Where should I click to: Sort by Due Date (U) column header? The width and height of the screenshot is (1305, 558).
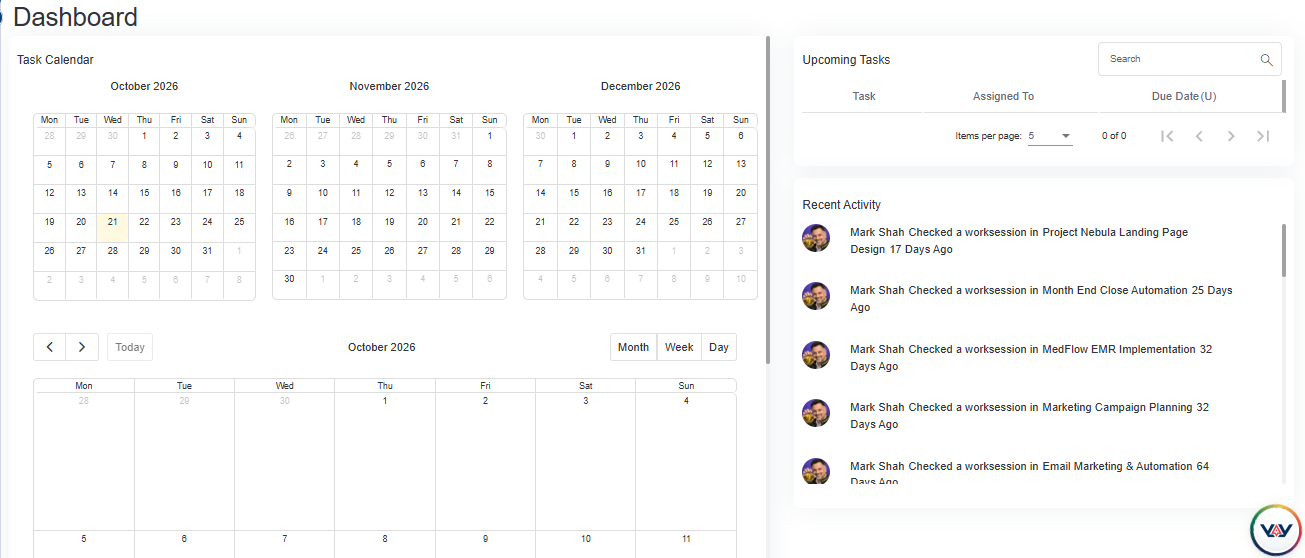1184,96
